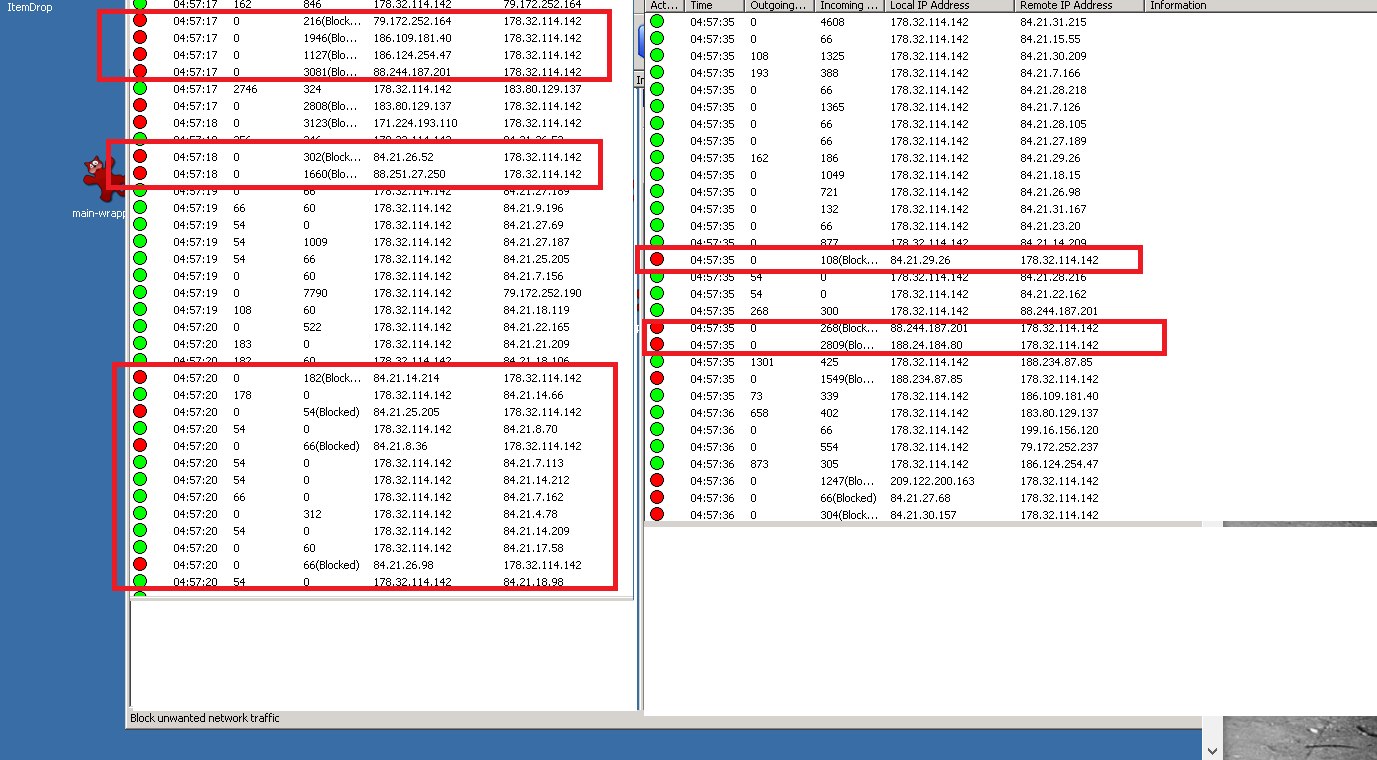This screenshot has height=760, width=1377.
Task: Click green dot of 84.21.4.78 row
Action: click(140, 513)
